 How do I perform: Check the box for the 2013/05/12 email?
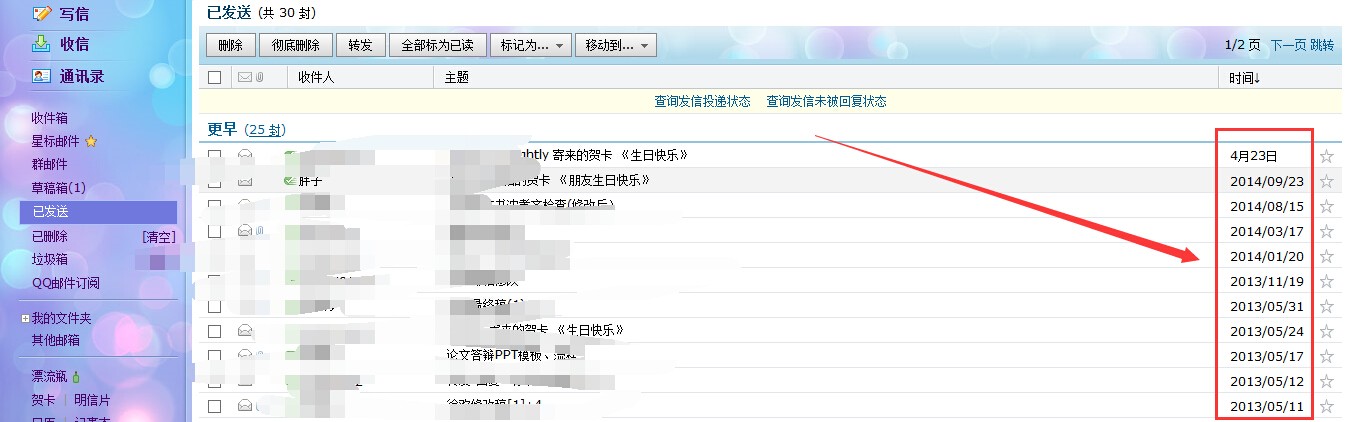(214, 381)
